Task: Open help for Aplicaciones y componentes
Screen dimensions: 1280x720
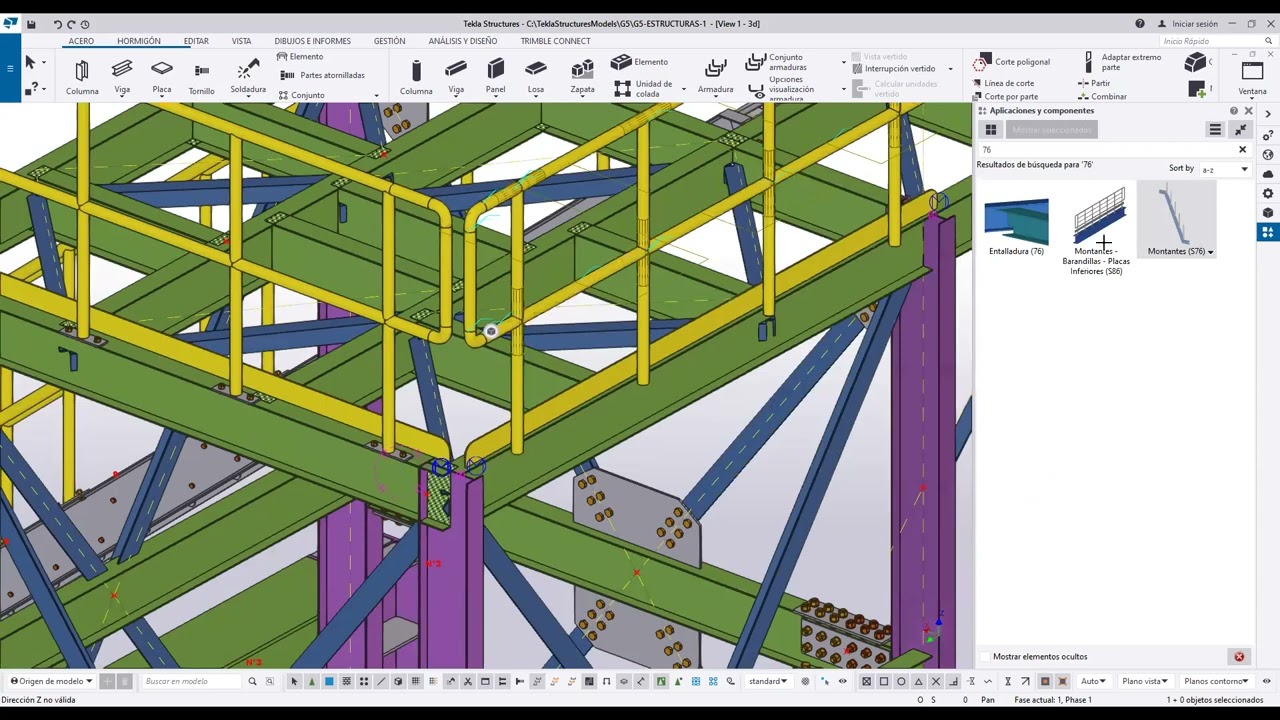Action: (1234, 111)
